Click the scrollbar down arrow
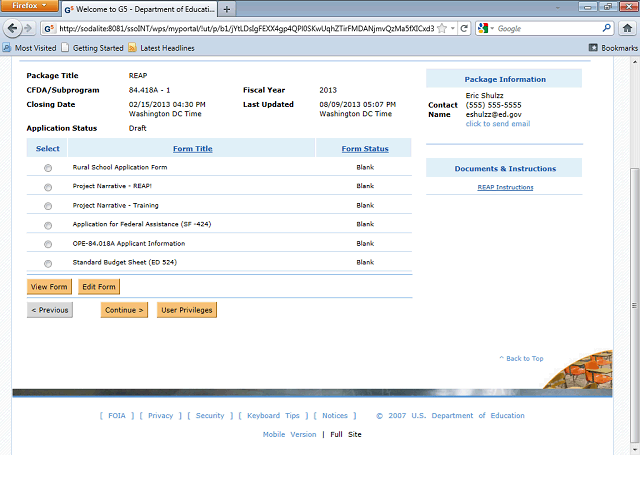The height and width of the screenshot is (480, 640). pos(634,449)
